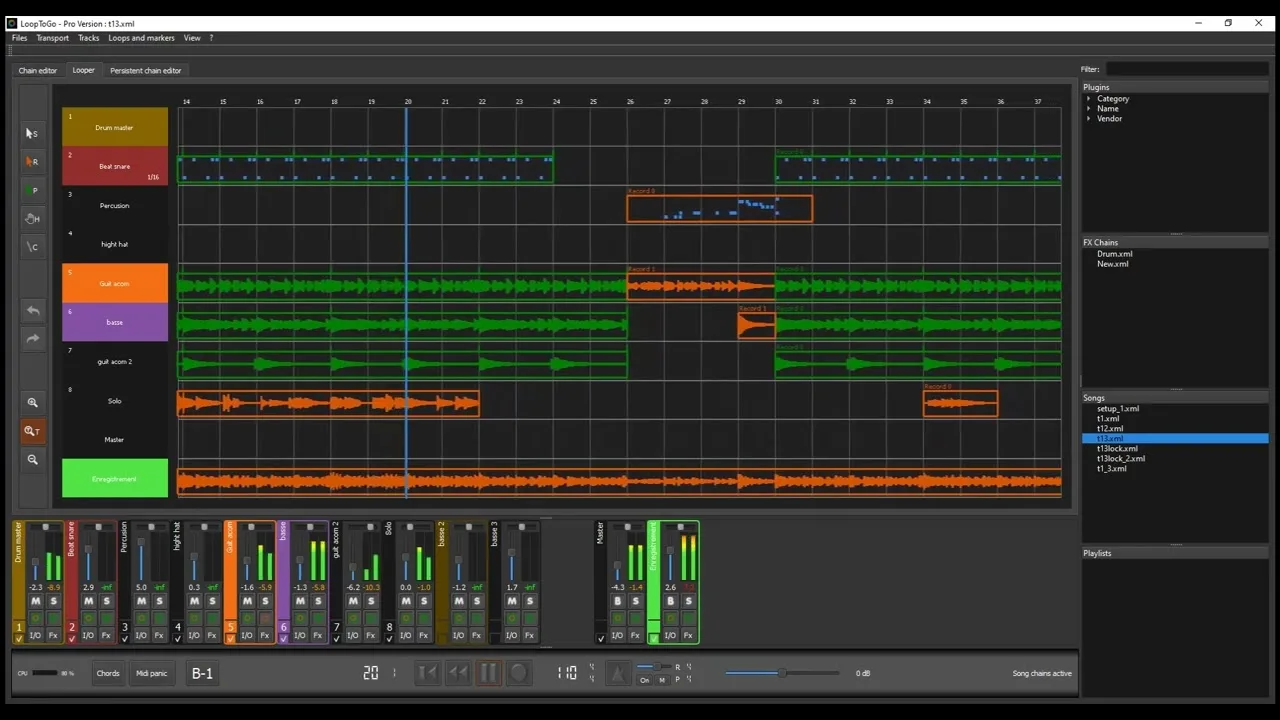Expand the Name plugin tree node
The width and height of the screenshot is (1280, 720).
[1089, 109]
